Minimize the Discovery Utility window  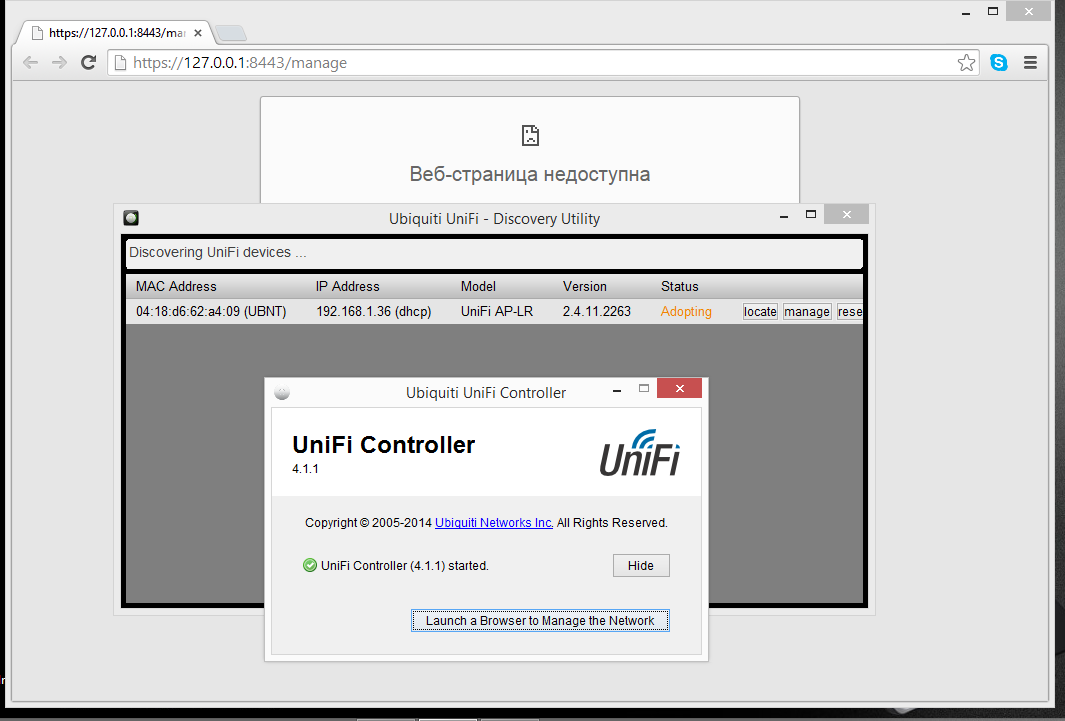[784, 216]
